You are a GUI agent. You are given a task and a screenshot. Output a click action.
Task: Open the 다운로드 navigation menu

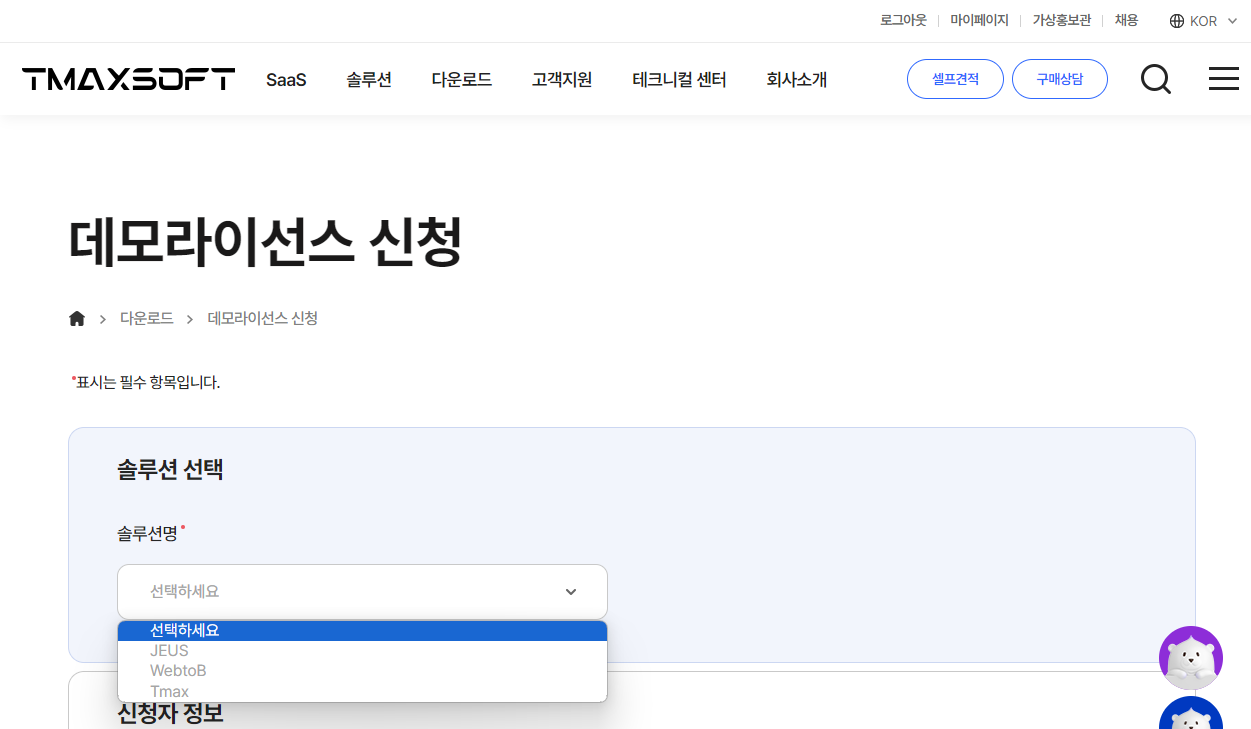click(462, 80)
